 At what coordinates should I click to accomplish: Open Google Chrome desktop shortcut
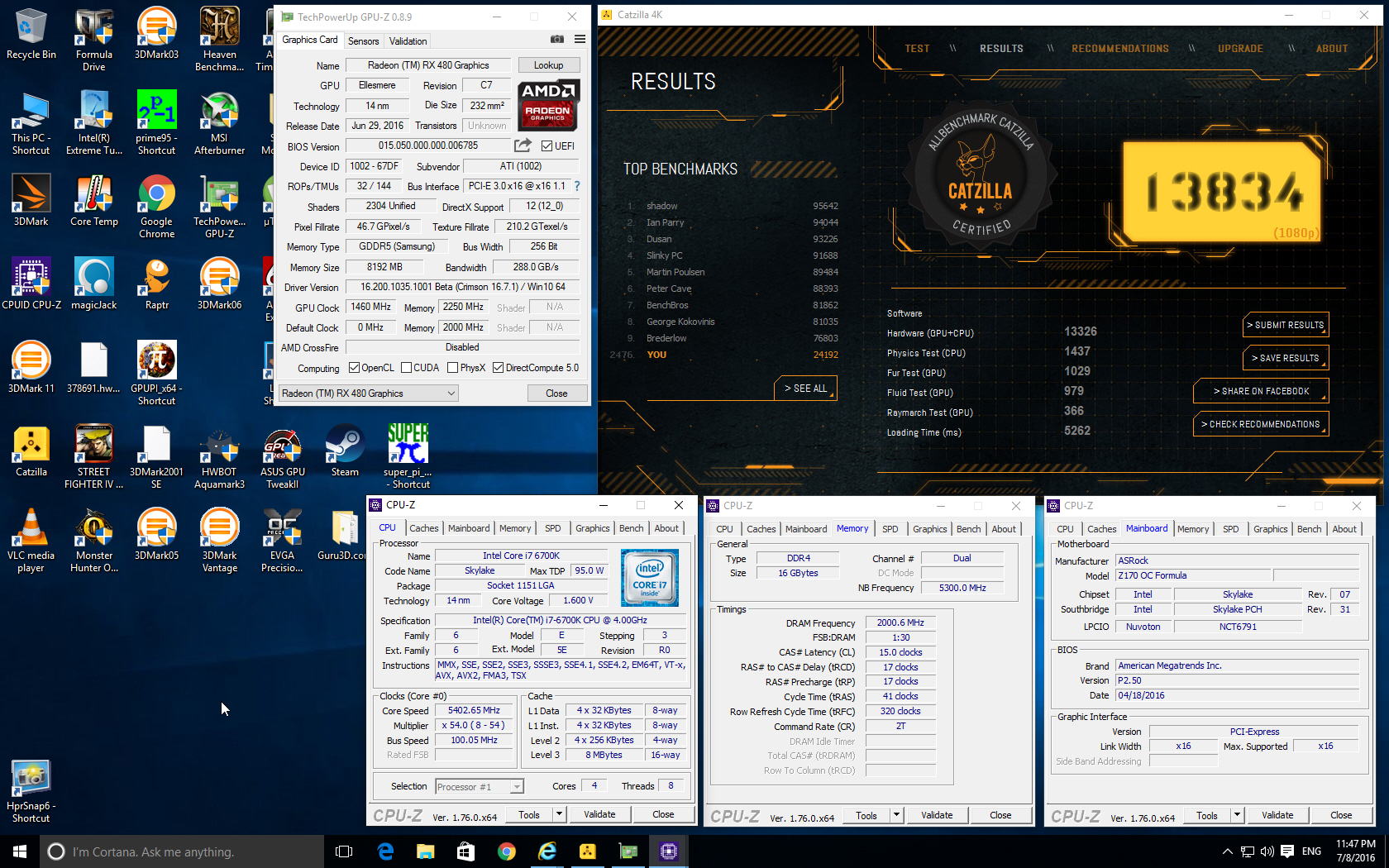click(157, 207)
